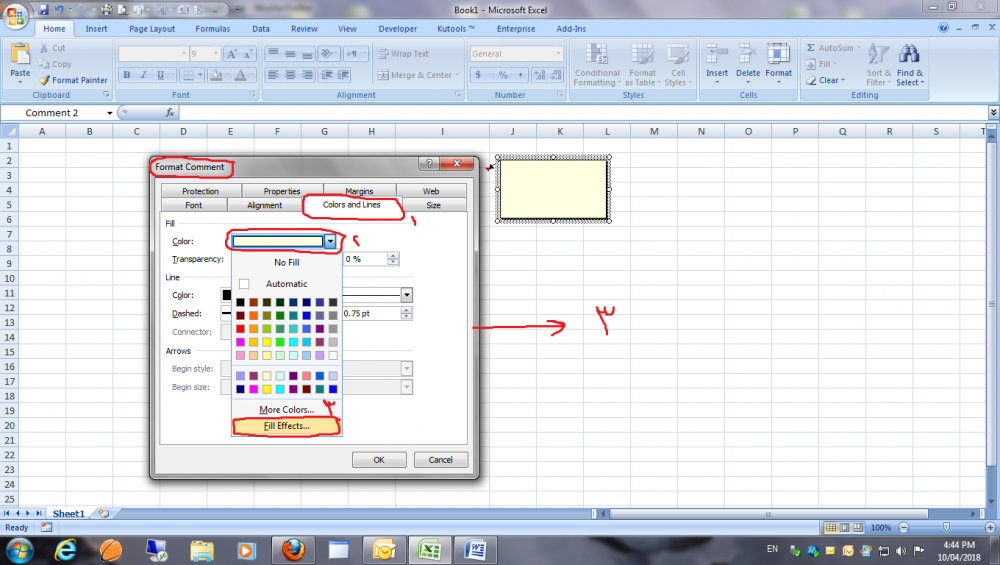Switch to the Properties tab in Format Comment
1000x565 pixels.
(x=282, y=191)
